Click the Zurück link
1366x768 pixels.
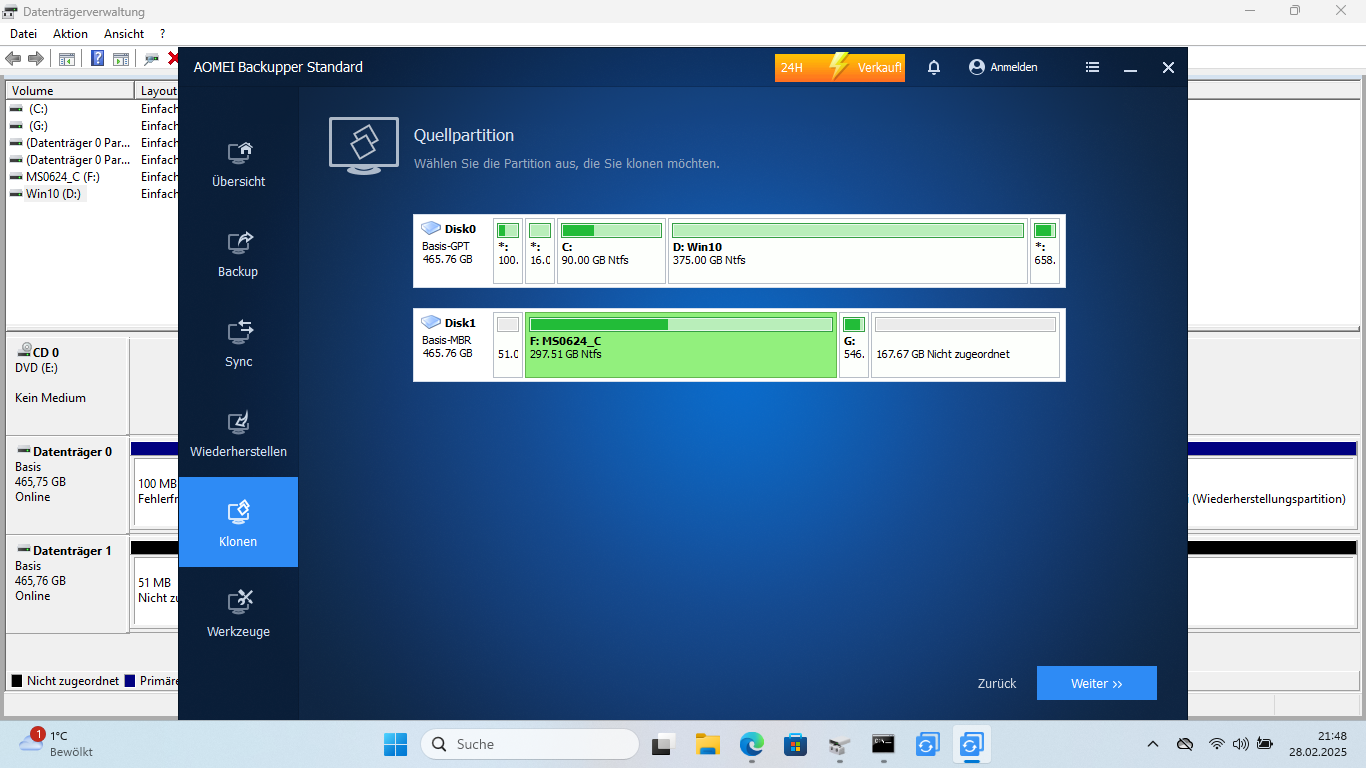[997, 684]
